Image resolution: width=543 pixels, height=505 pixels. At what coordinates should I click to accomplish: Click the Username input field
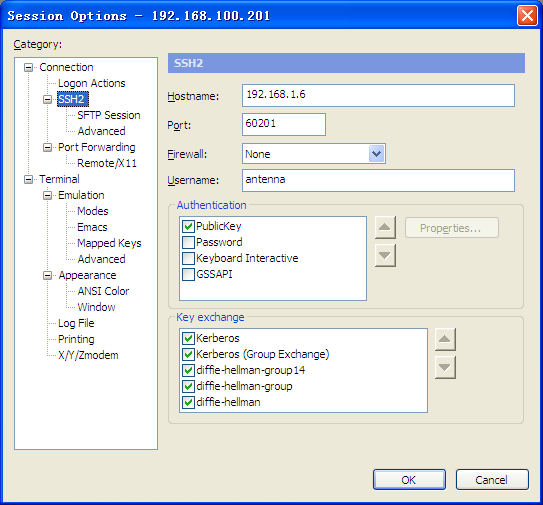click(x=378, y=180)
